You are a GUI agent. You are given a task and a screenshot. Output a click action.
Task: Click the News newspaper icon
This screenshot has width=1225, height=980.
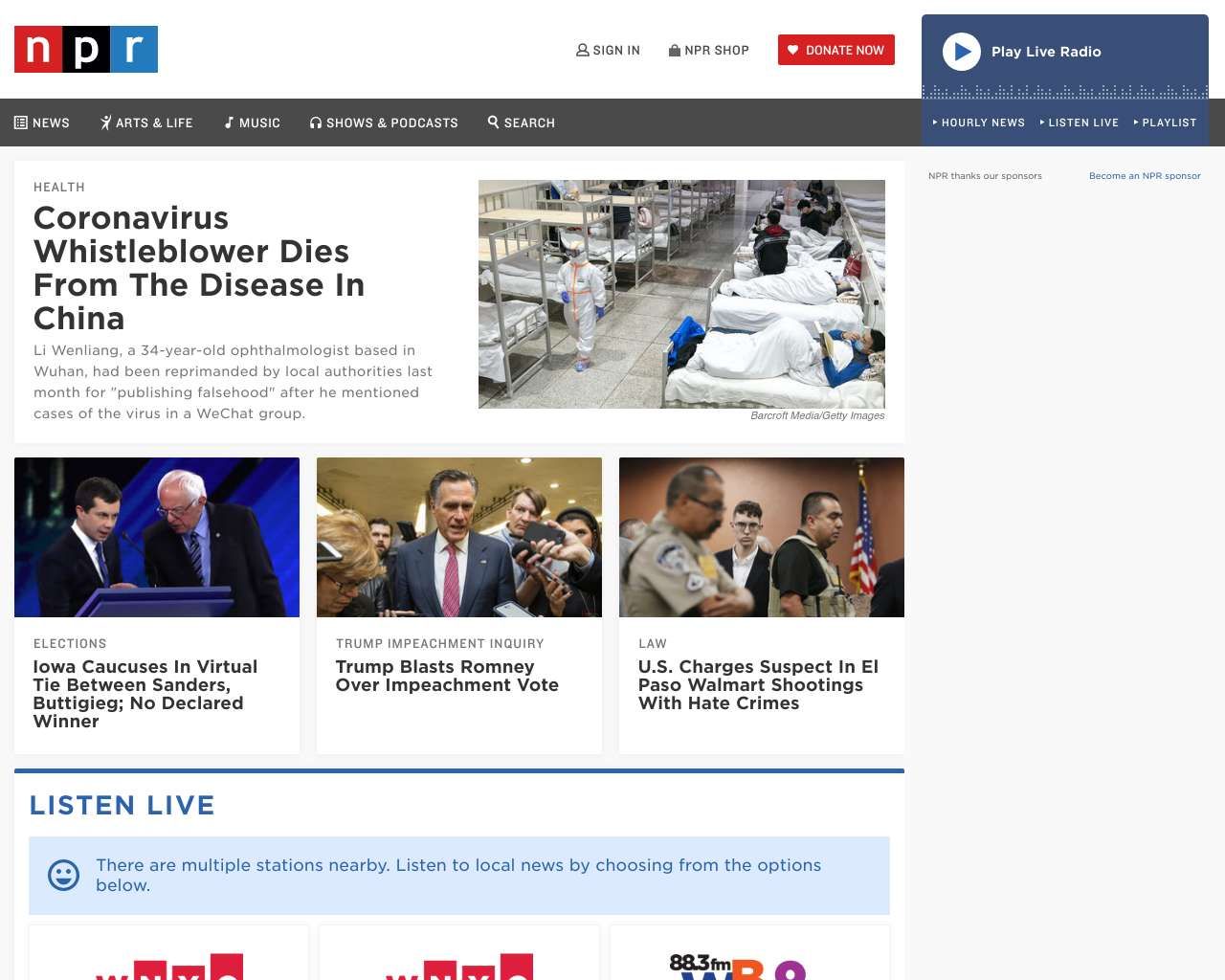pos(21,122)
